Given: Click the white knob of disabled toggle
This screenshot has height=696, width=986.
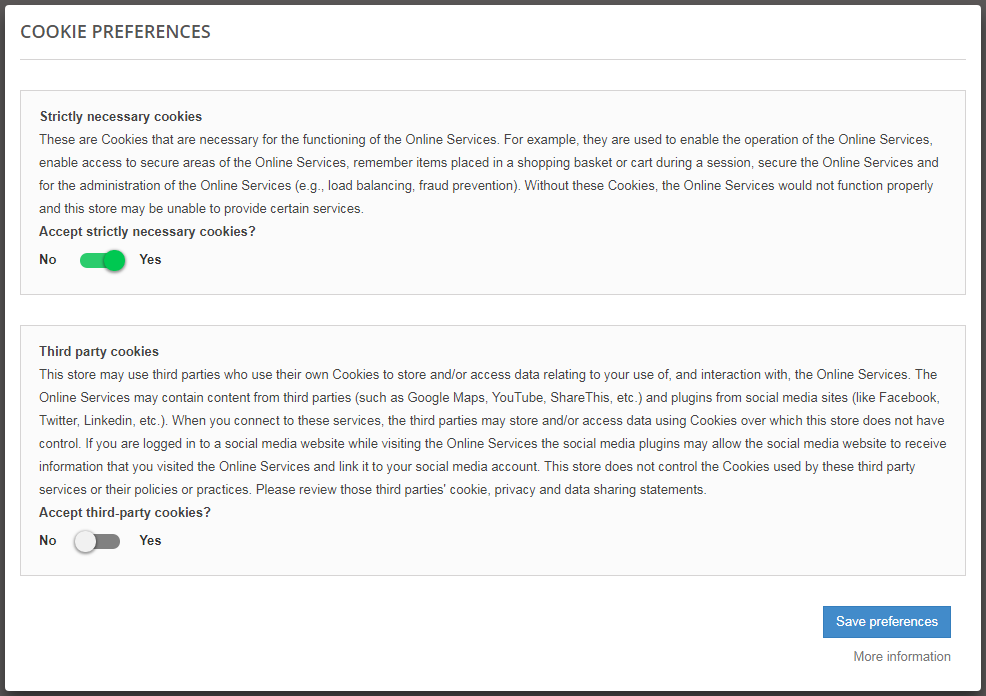Looking at the screenshot, I should click(86, 541).
